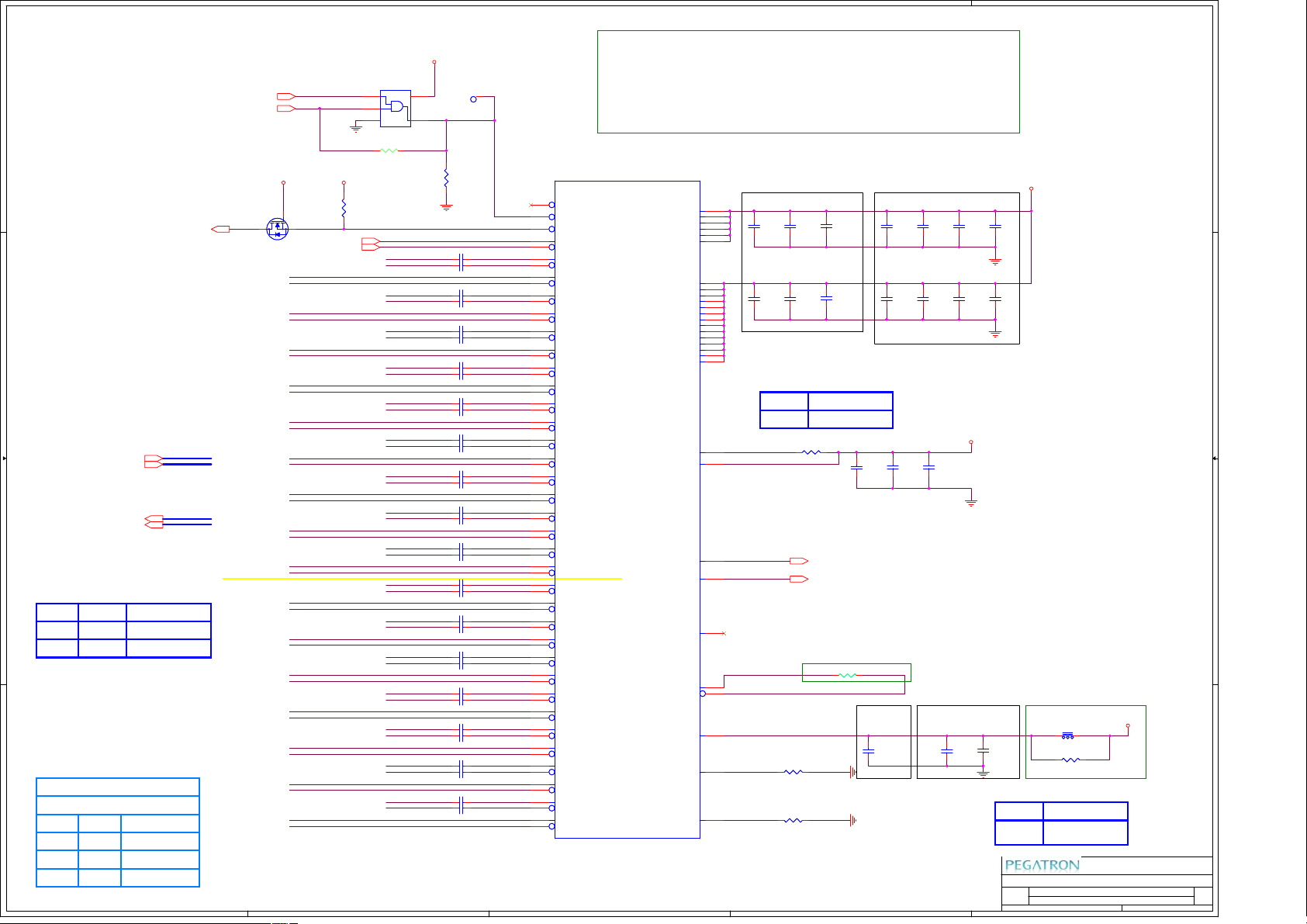This screenshot has height=924, width=1307.
Task: Select the power node circle at the top right
Action: 1031,189
